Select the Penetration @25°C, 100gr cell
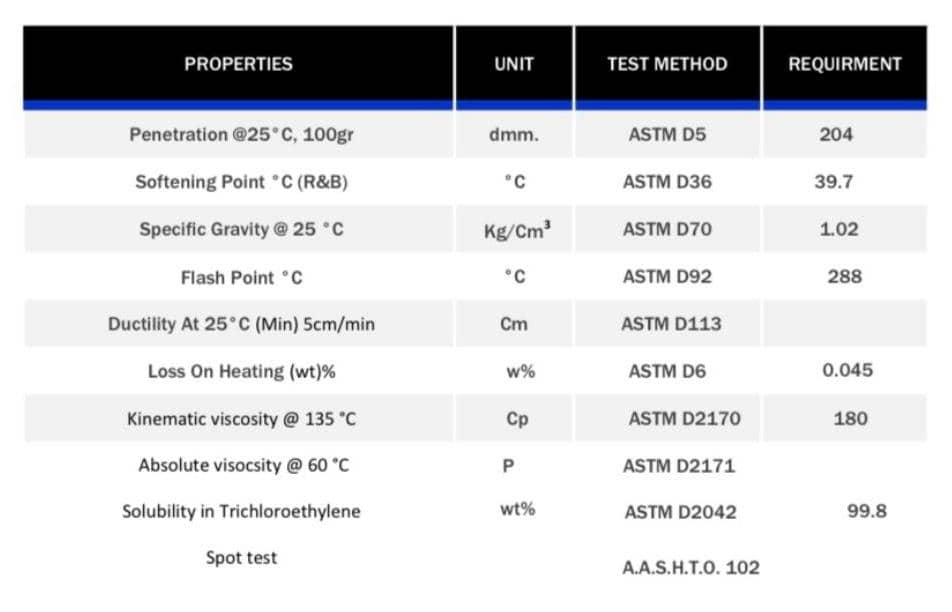 pyautogui.click(x=241, y=134)
